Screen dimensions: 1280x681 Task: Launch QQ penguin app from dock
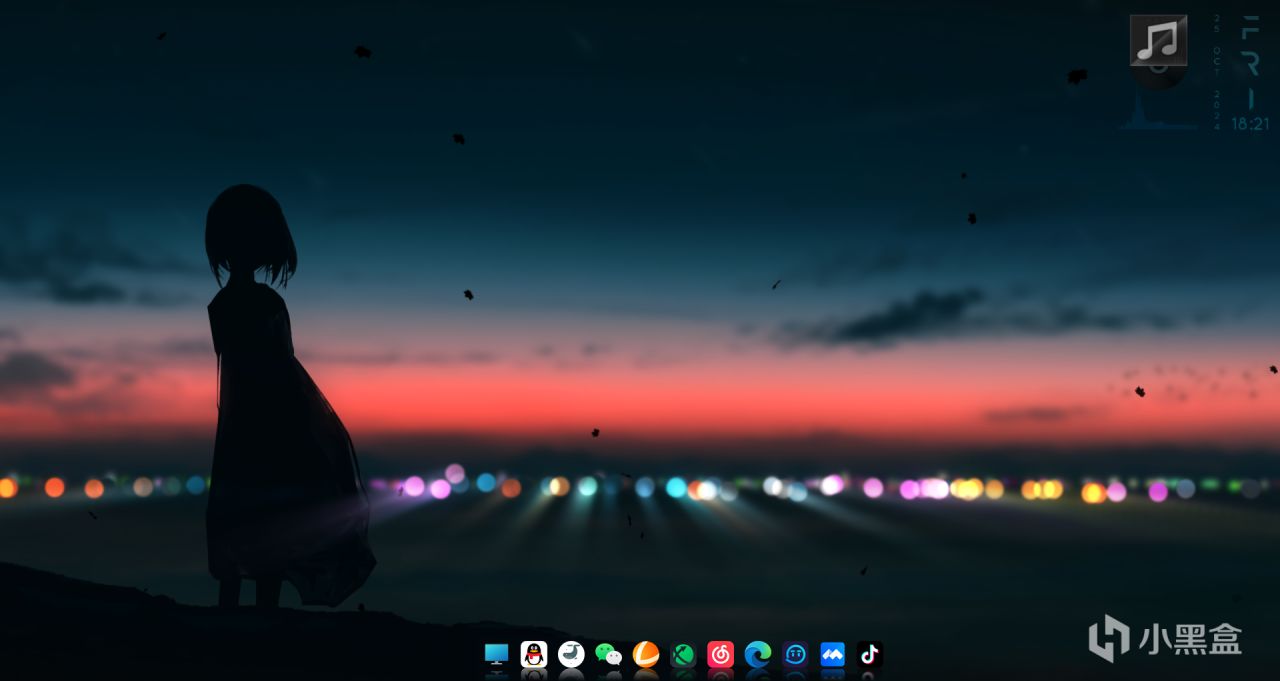[534, 654]
